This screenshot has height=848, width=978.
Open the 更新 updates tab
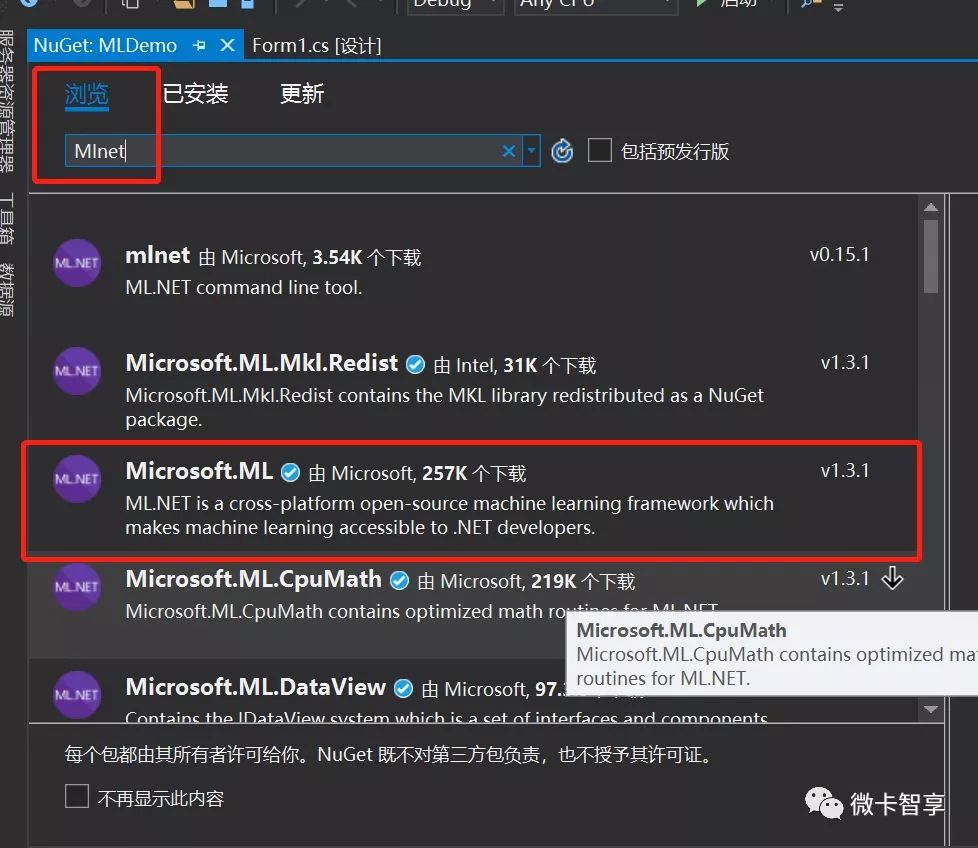302,94
